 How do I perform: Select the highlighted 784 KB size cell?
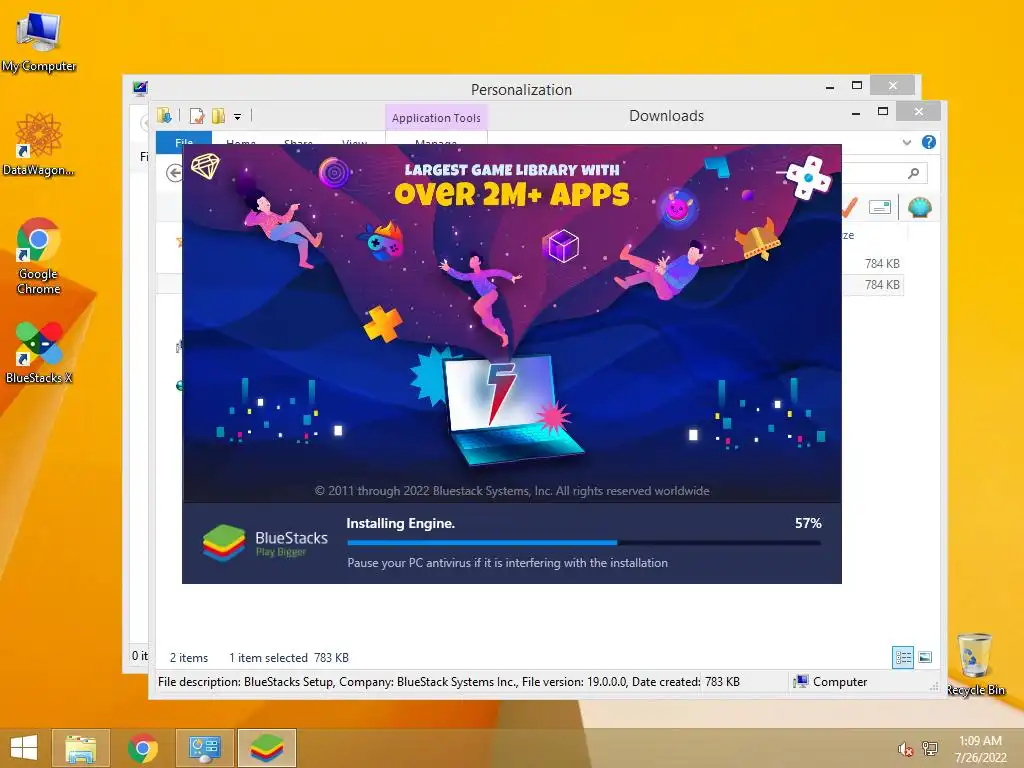882,285
